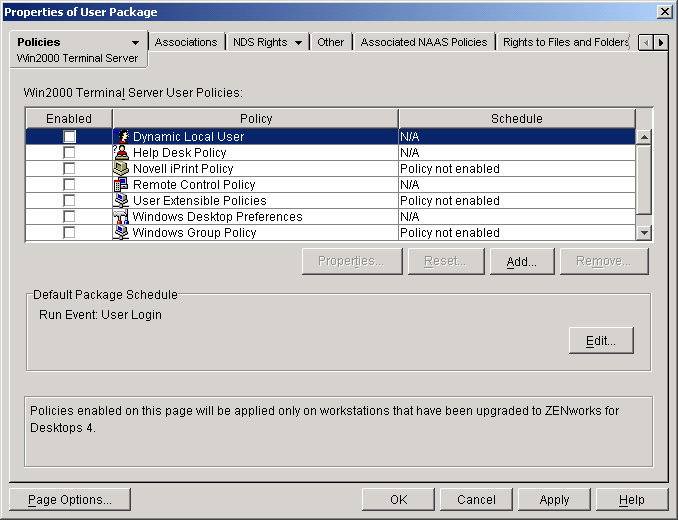Toggle the User Extensible Policies checkbox

(x=69, y=201)
